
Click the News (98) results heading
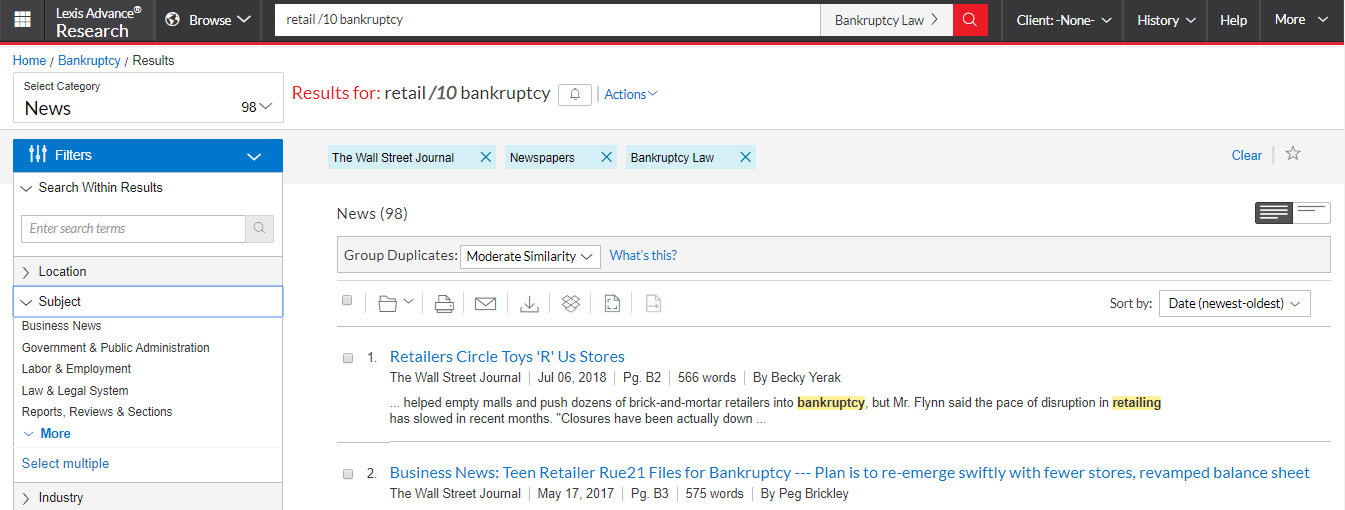point(372,214)
